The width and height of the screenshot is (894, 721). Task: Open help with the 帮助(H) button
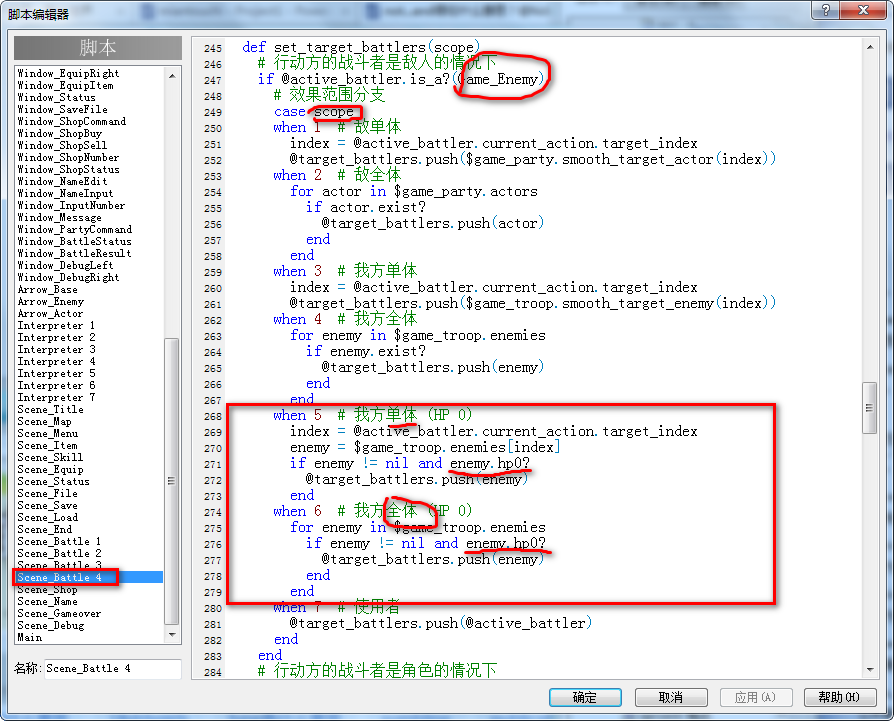839,697
